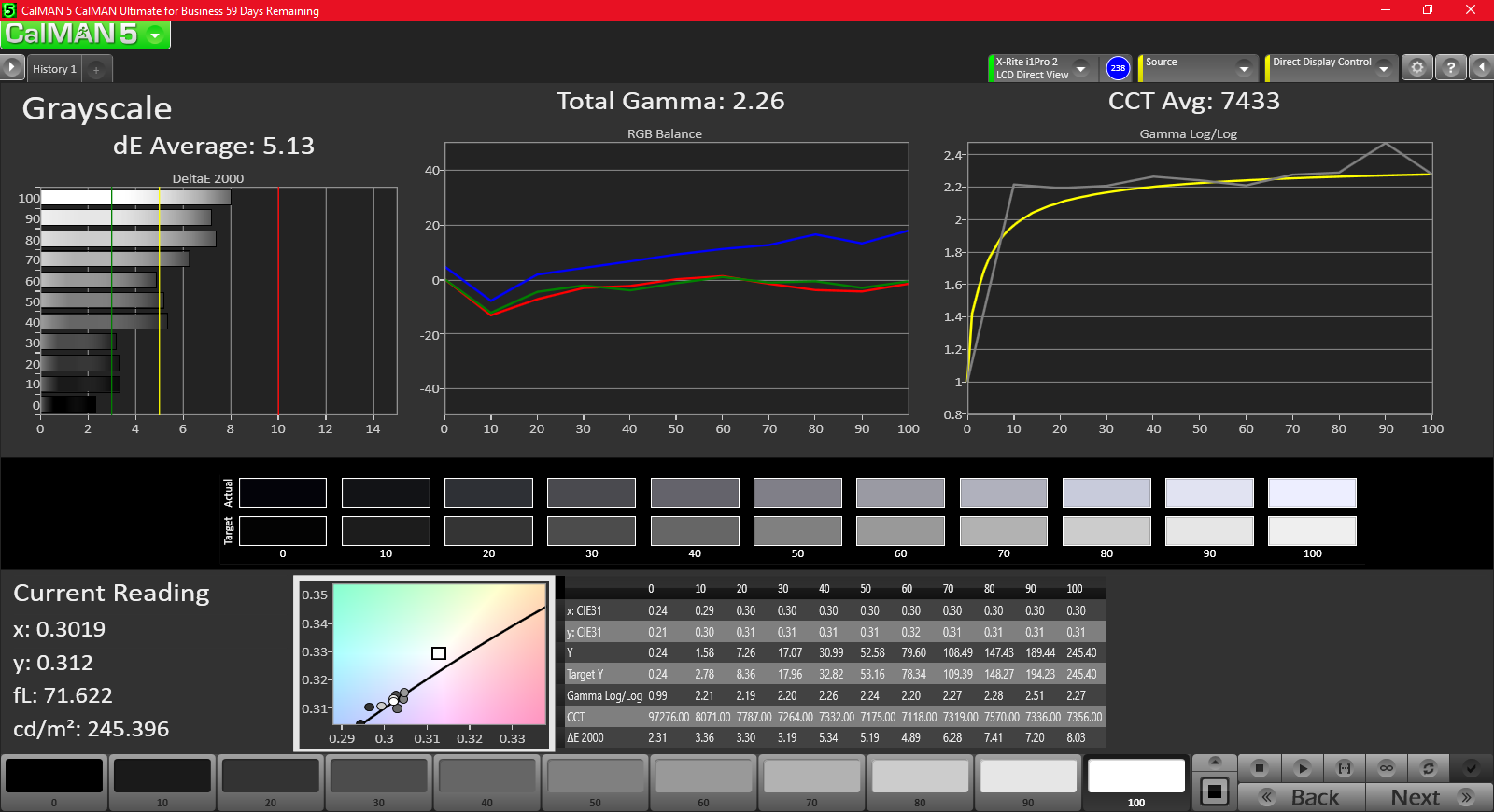Select the 60 percent grayscale patch button
The image size is (1494, 812).
pyautogui.click(x=704, y=782)
